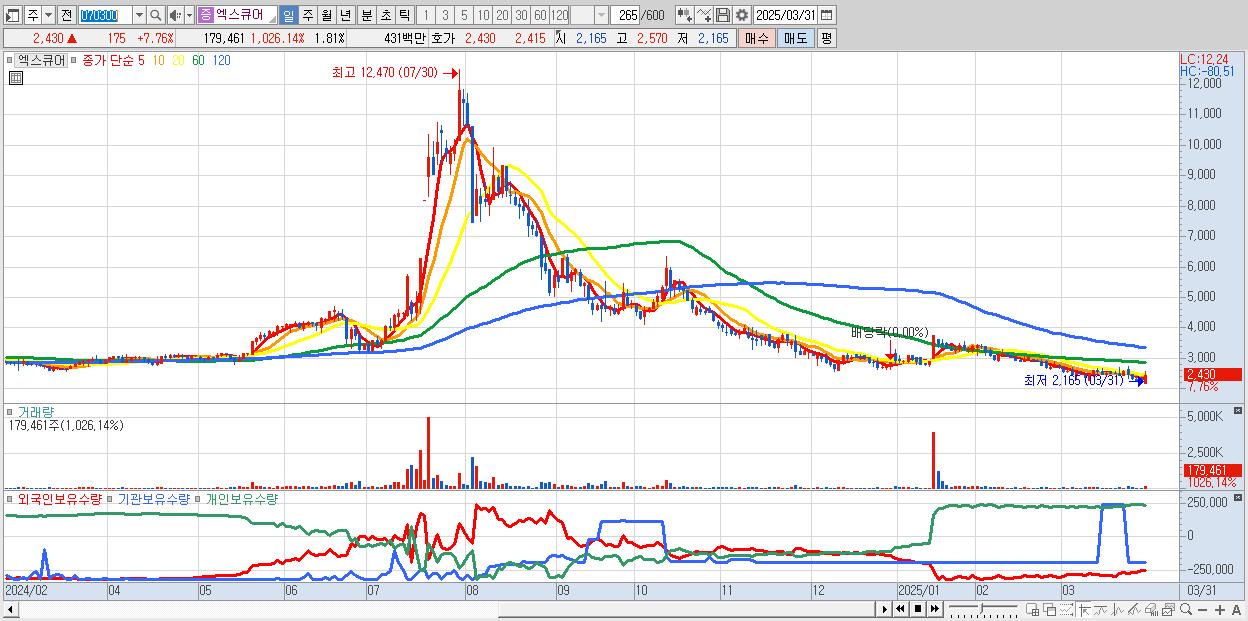Open the dropdown next to speaker icon

tap(189, 15)
